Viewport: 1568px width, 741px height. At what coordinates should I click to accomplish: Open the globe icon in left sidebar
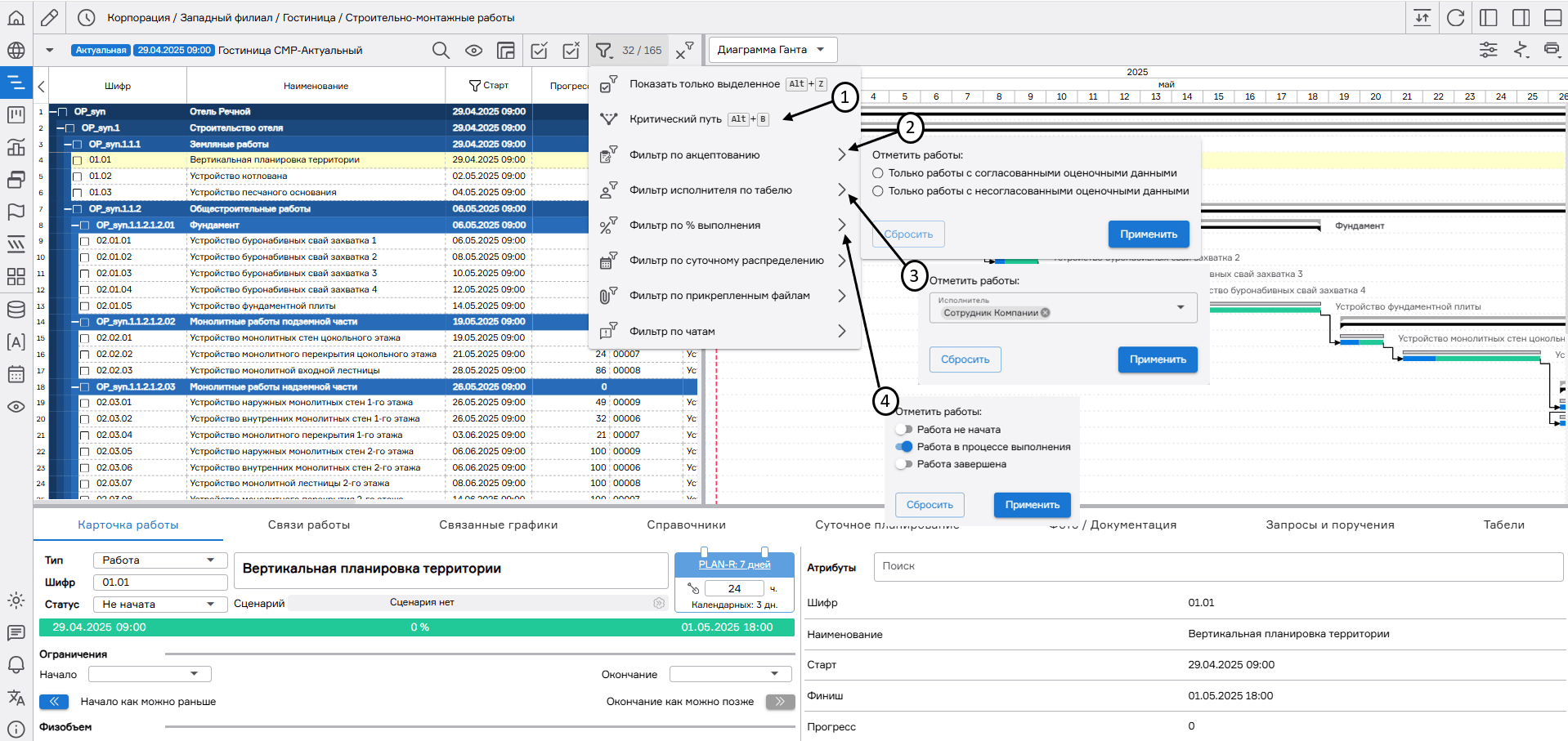(16, 51)
